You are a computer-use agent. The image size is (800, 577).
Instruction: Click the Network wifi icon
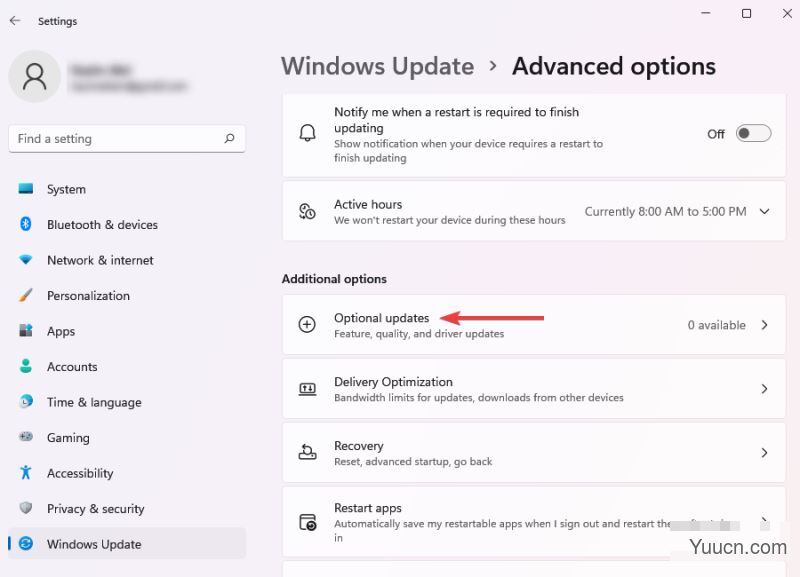tap(26, 260)
